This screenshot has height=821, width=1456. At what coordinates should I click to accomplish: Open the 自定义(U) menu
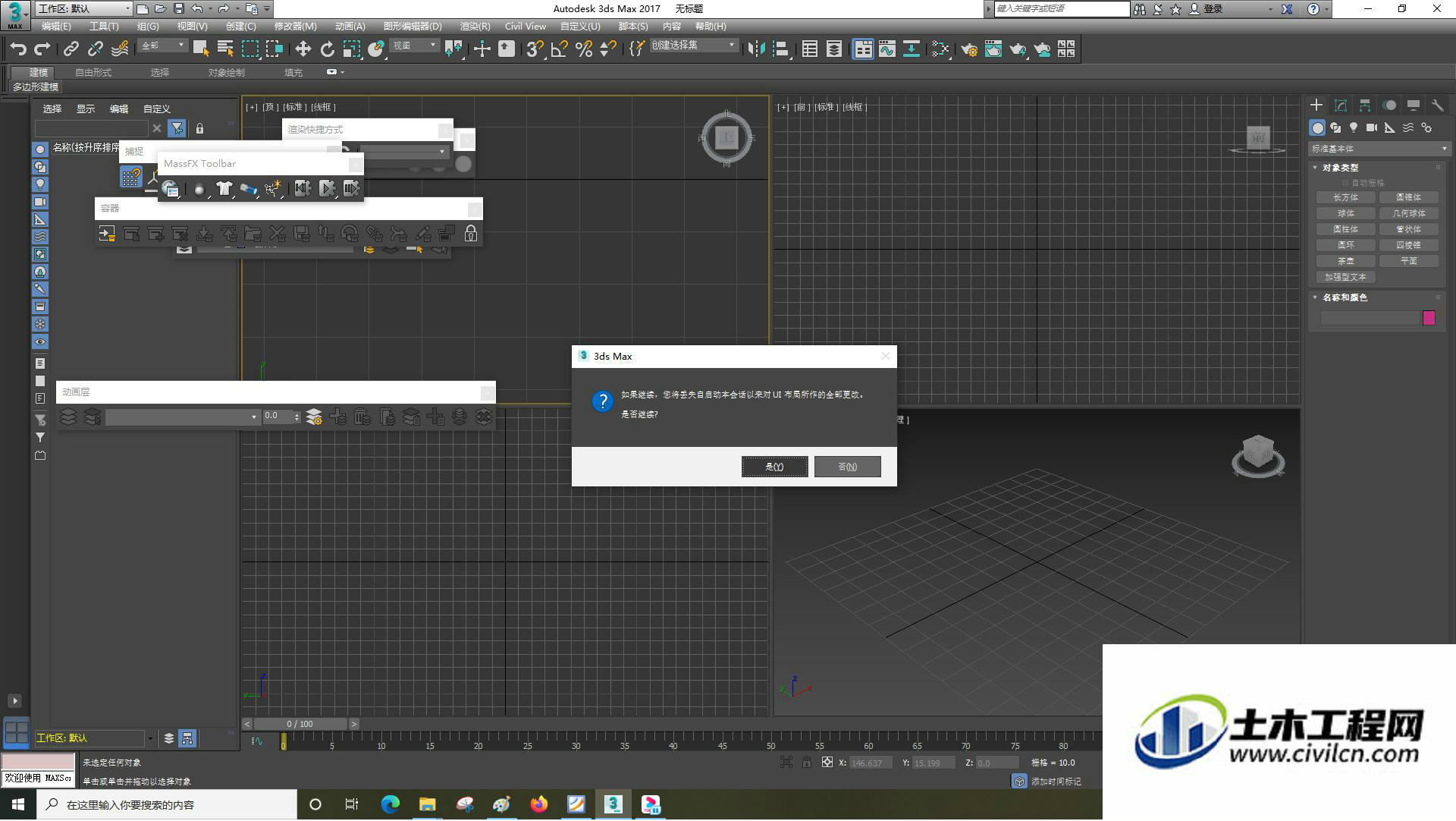(x=580, y=26)
